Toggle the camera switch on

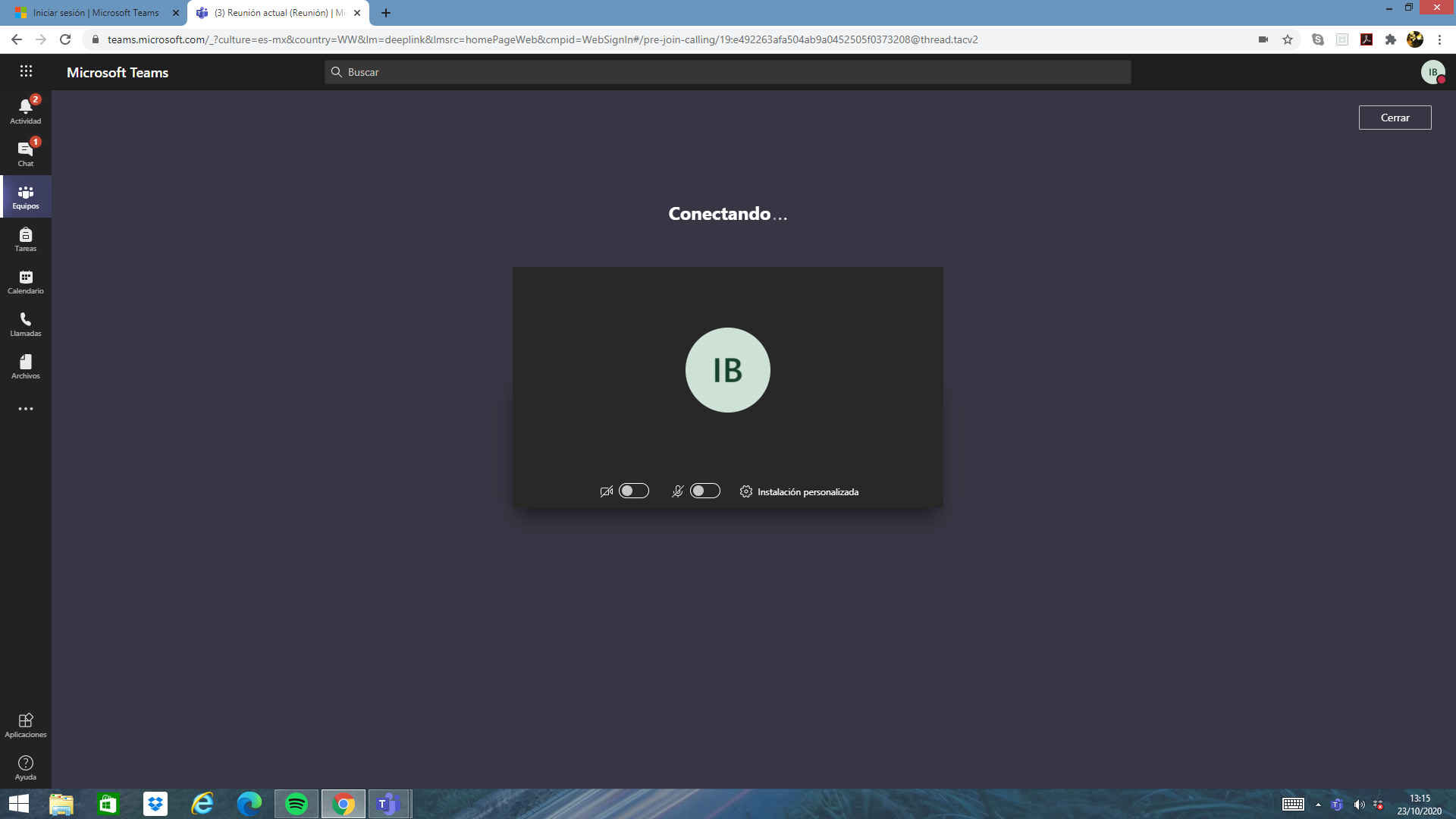pos(634,491)
